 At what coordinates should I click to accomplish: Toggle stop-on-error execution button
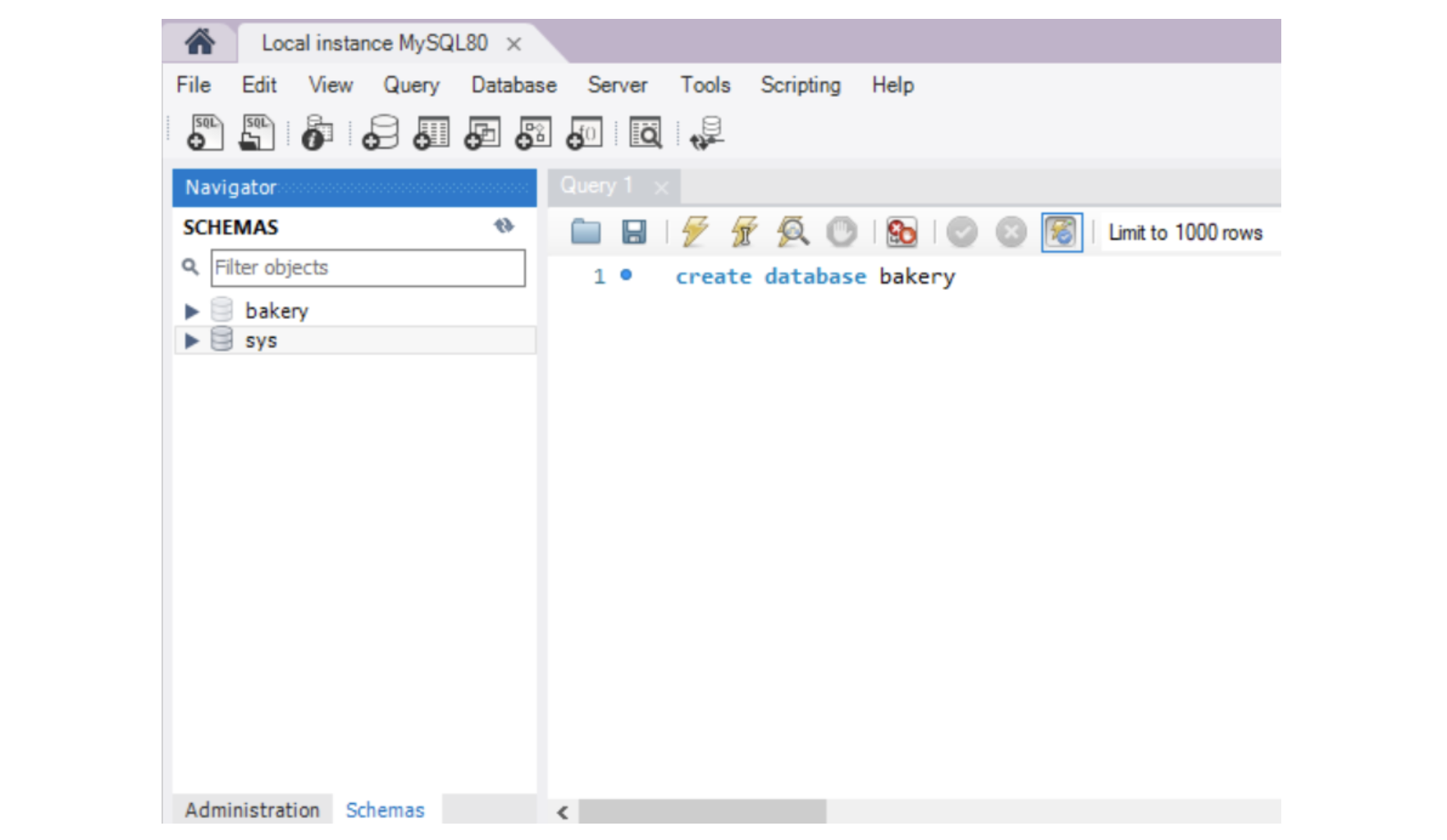902,232
